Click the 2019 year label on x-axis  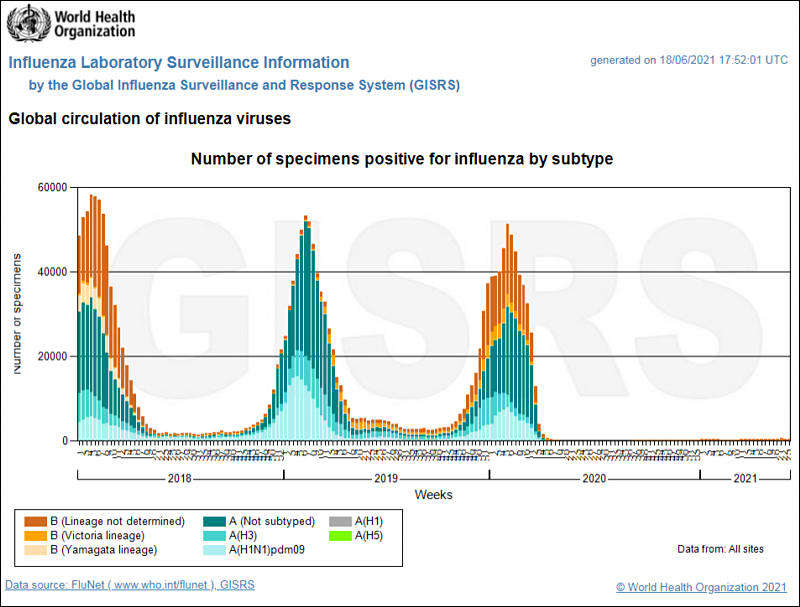(x=386, y=478)
